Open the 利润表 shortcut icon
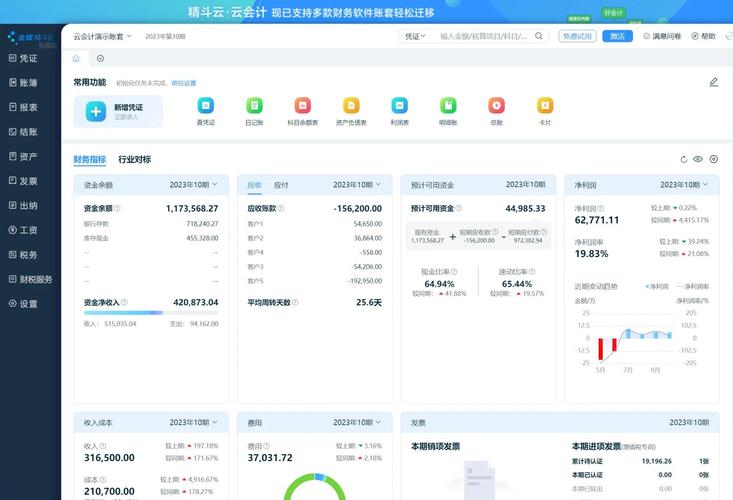 399,106
